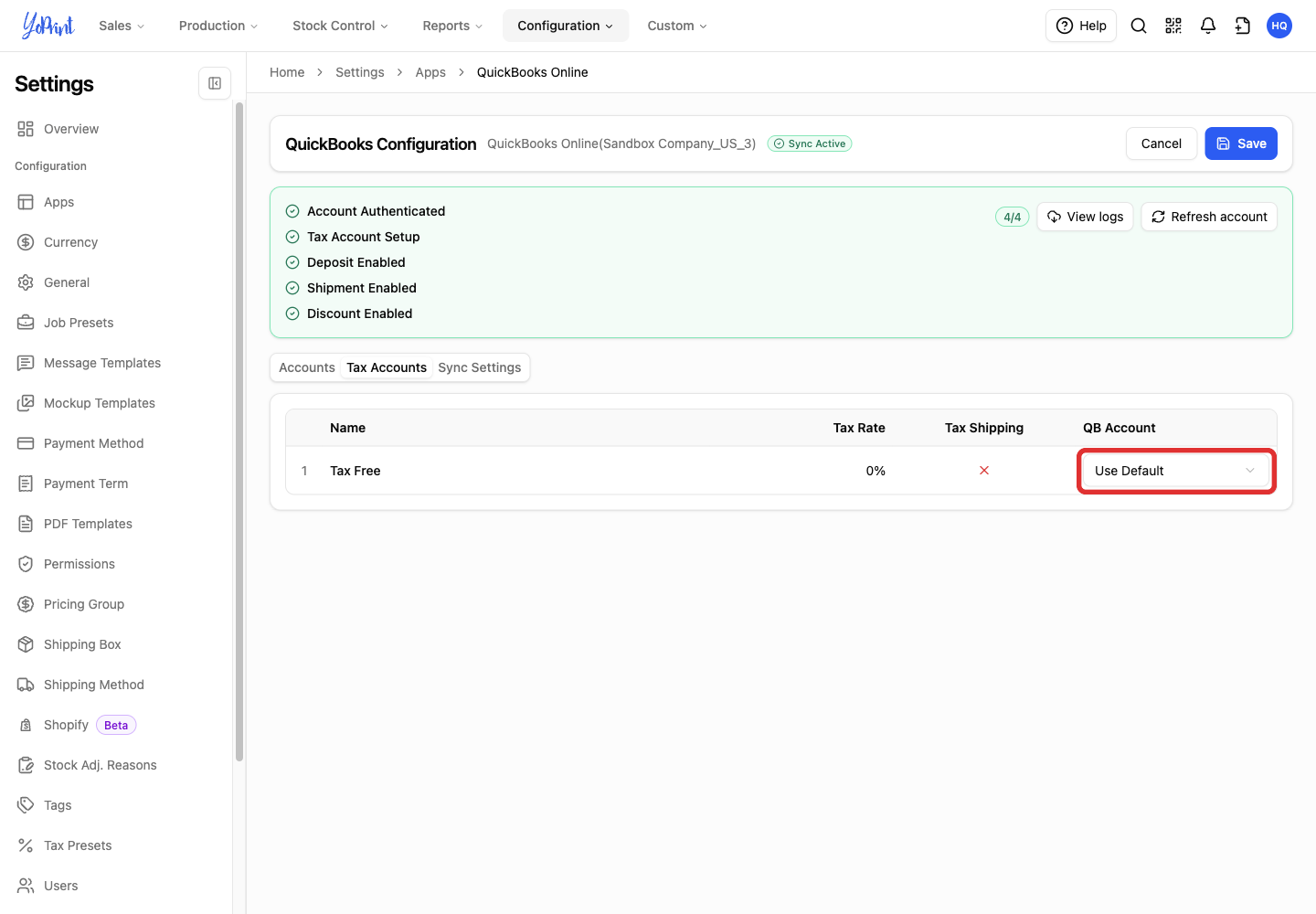Switch to the Sync Settings tab
Viewport: 1316px width, 914px height.
pyautogui.click(x=480, y=367)
